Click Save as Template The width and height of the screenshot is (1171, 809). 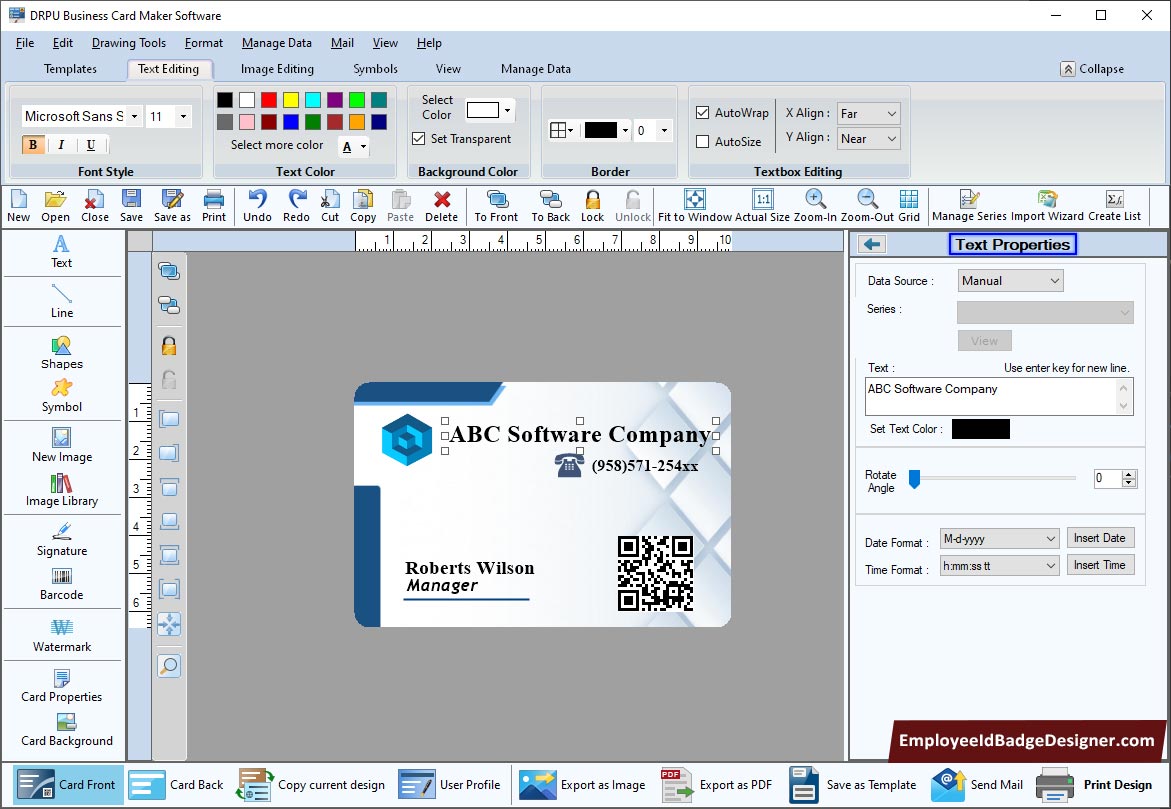tap(853, 784)
